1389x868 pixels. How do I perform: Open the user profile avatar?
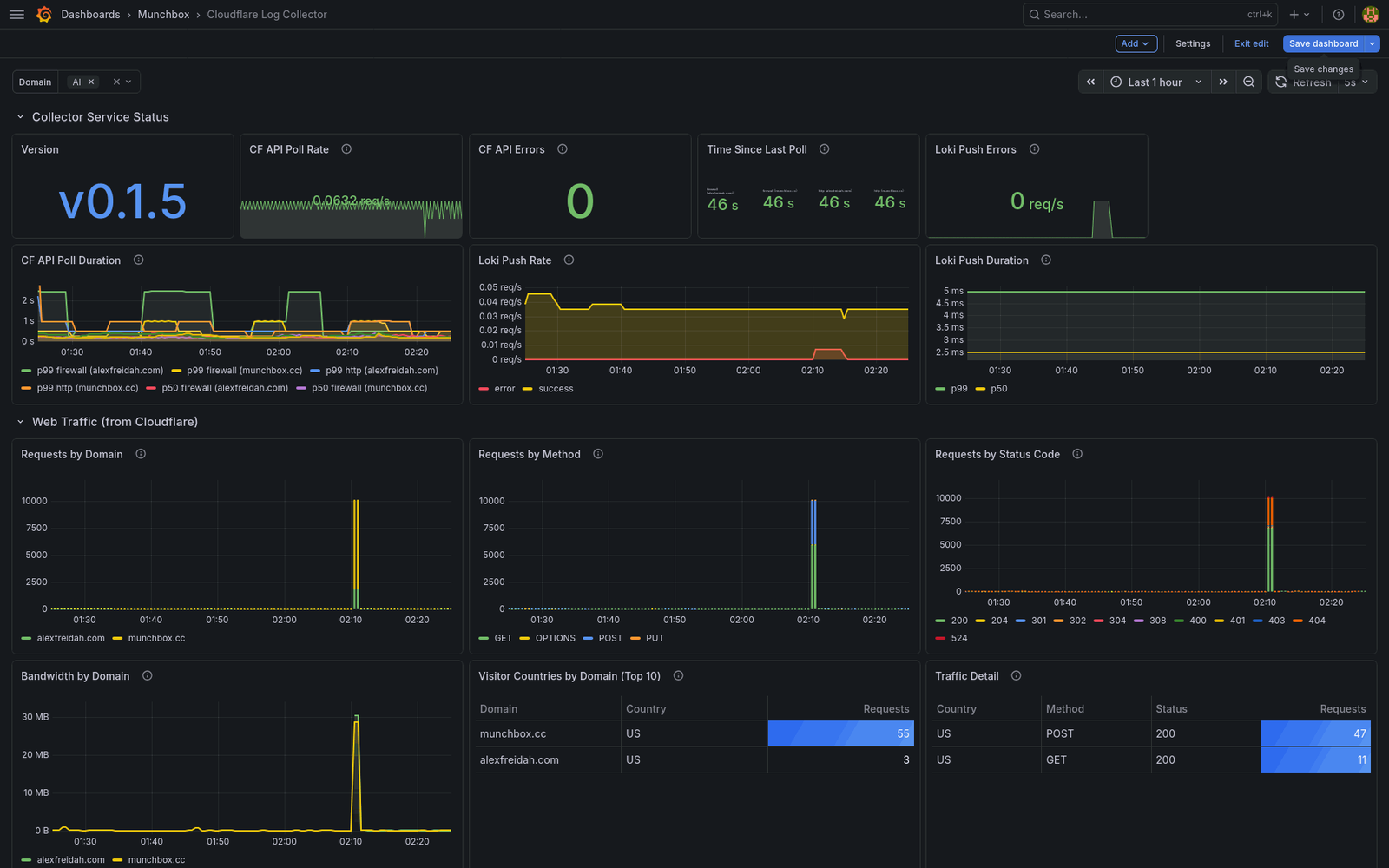1371,15
